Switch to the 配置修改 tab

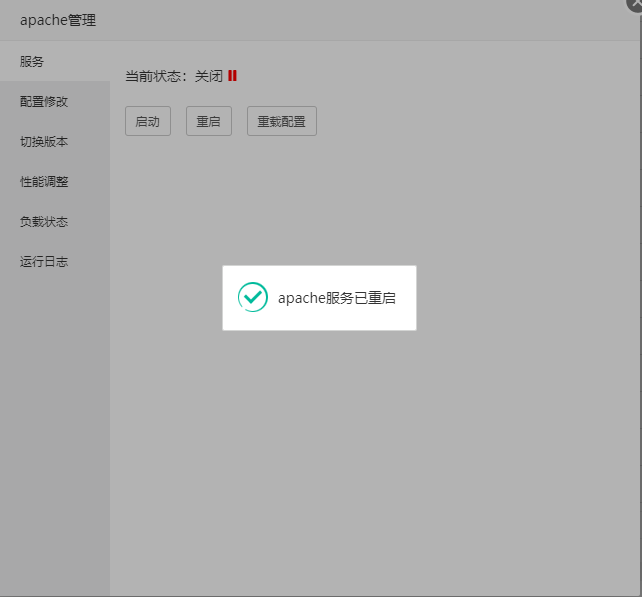[44, 102]
